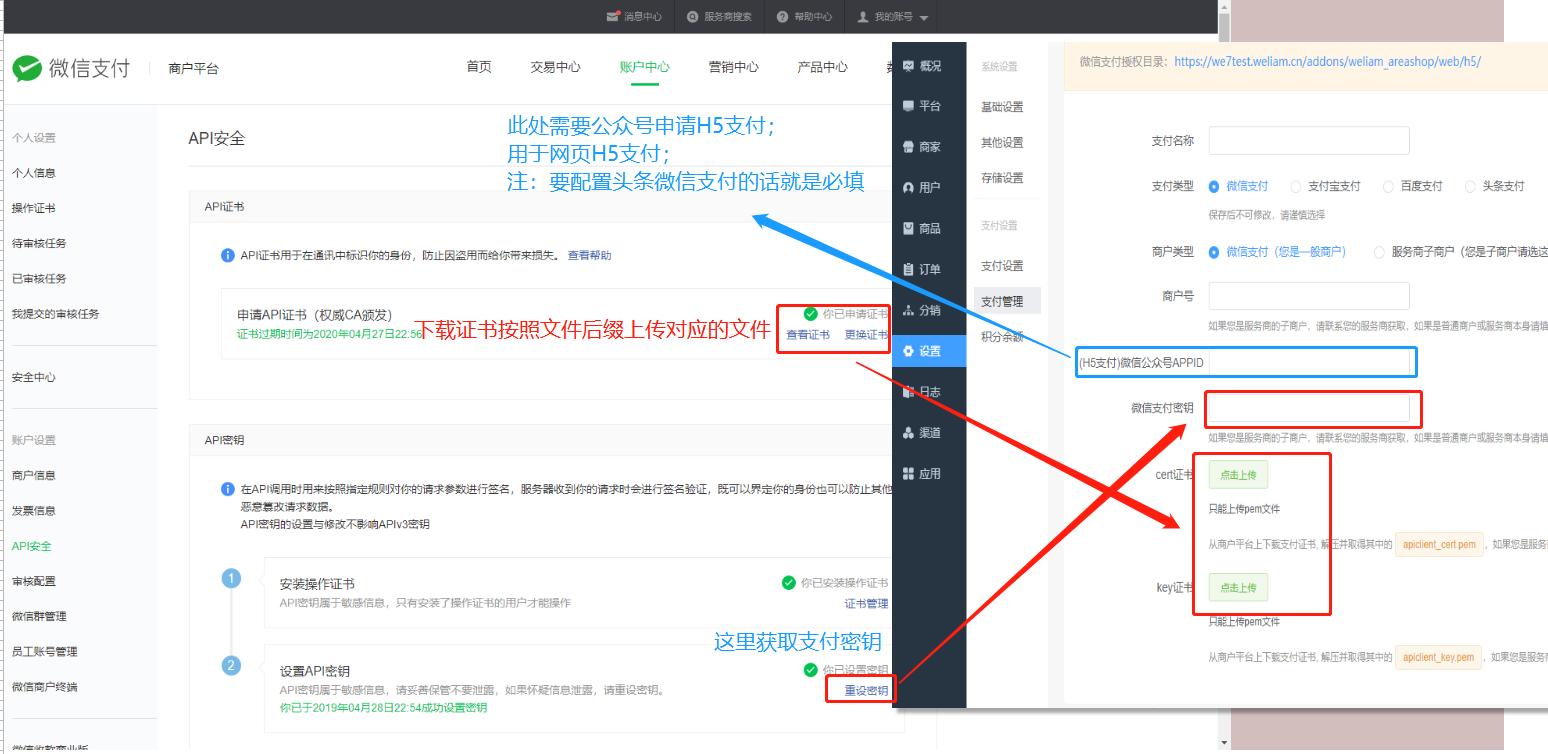Focus the 微信支付密钥 input field

coord(1309,408)
